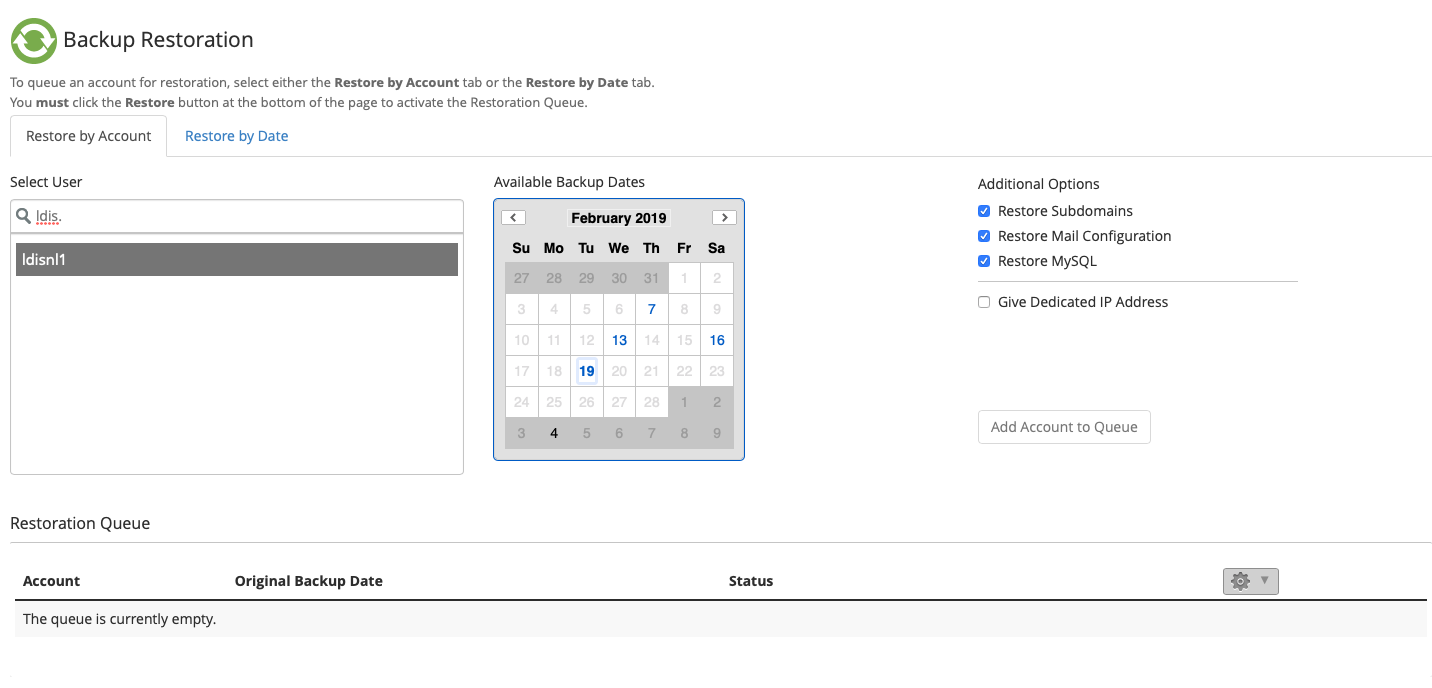The image size is (1432, 688).
Task: Click the Backup Restoration logo icon
Action: 33,40
